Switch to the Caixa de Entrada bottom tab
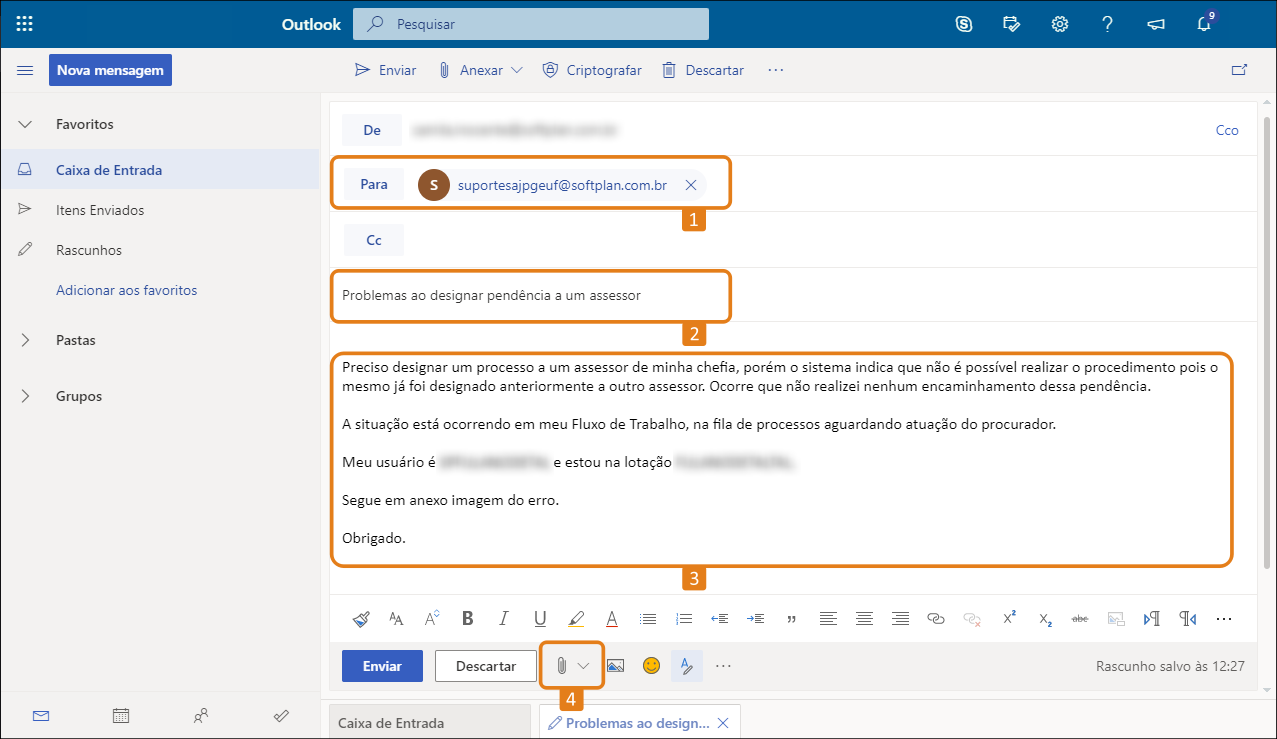 (430, 723)
